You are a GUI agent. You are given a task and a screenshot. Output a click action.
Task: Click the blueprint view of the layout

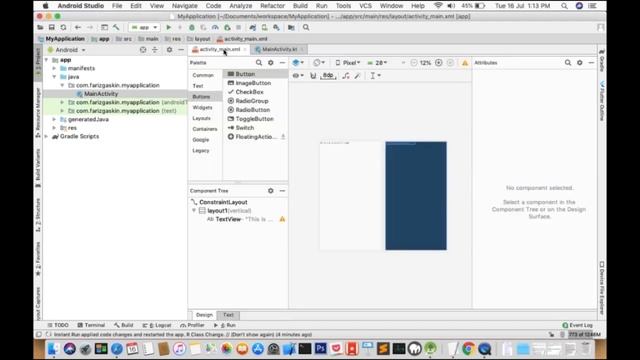pos(416,196)
